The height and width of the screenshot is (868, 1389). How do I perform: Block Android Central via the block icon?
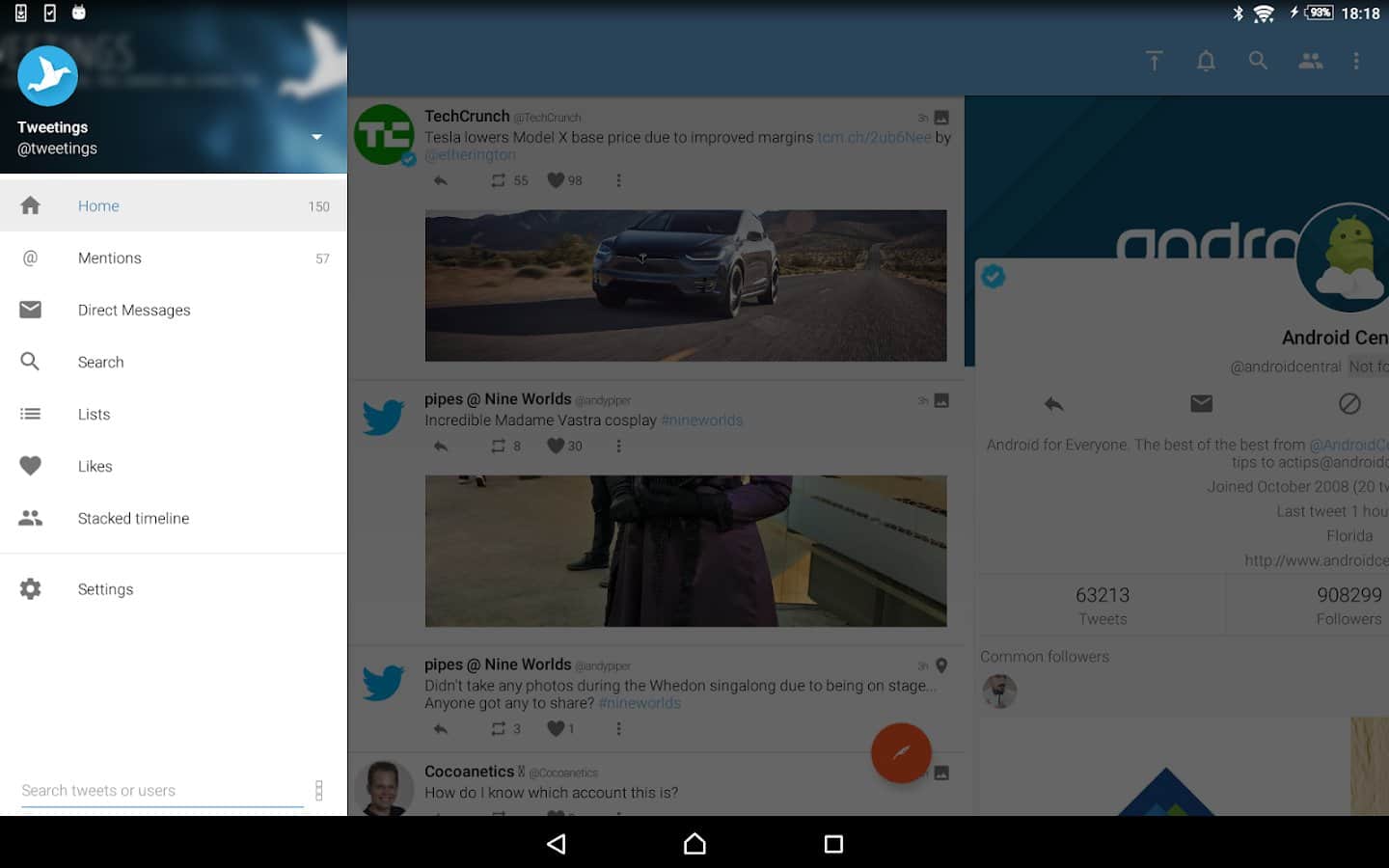click(1349, 404)
